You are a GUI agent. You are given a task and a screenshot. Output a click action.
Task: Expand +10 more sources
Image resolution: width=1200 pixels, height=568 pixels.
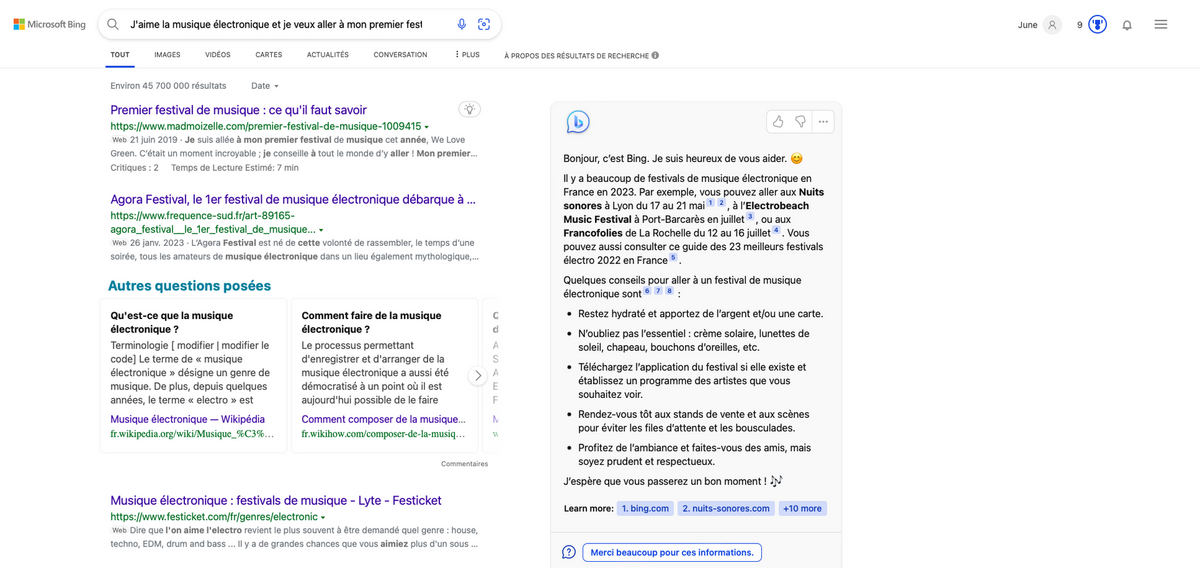tap(803, 508)
